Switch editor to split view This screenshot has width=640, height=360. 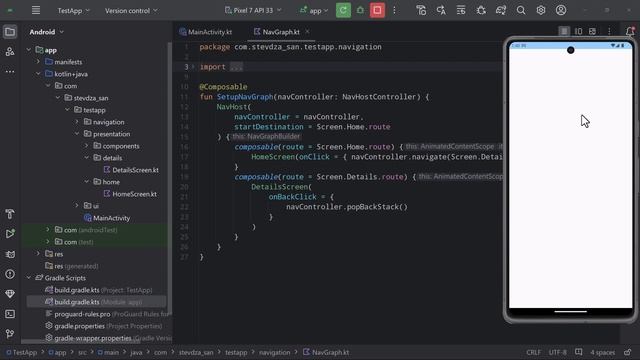[578, 31]
